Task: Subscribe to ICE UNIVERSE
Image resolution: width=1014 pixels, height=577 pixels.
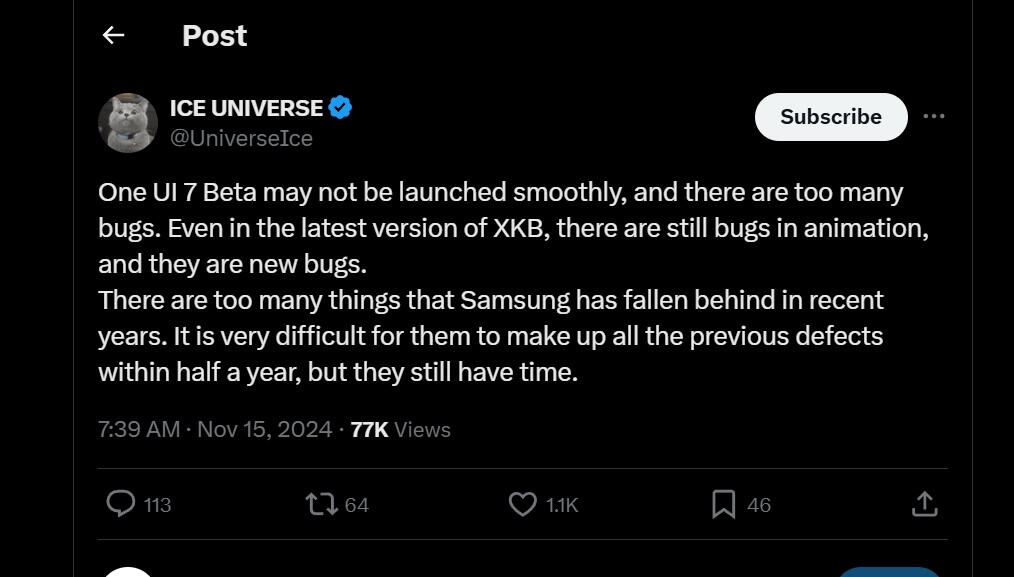Action: (x=831, y=116)
